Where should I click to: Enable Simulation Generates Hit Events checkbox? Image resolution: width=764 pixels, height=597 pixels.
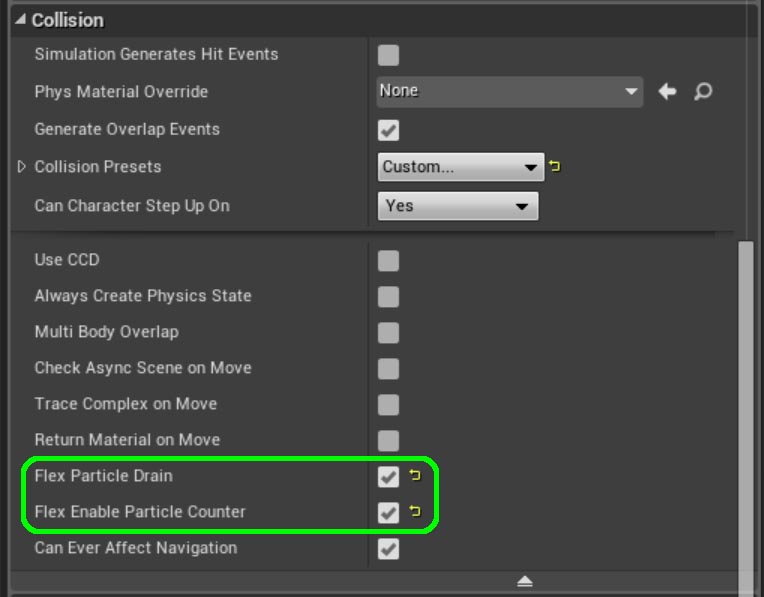click(388, 55)
